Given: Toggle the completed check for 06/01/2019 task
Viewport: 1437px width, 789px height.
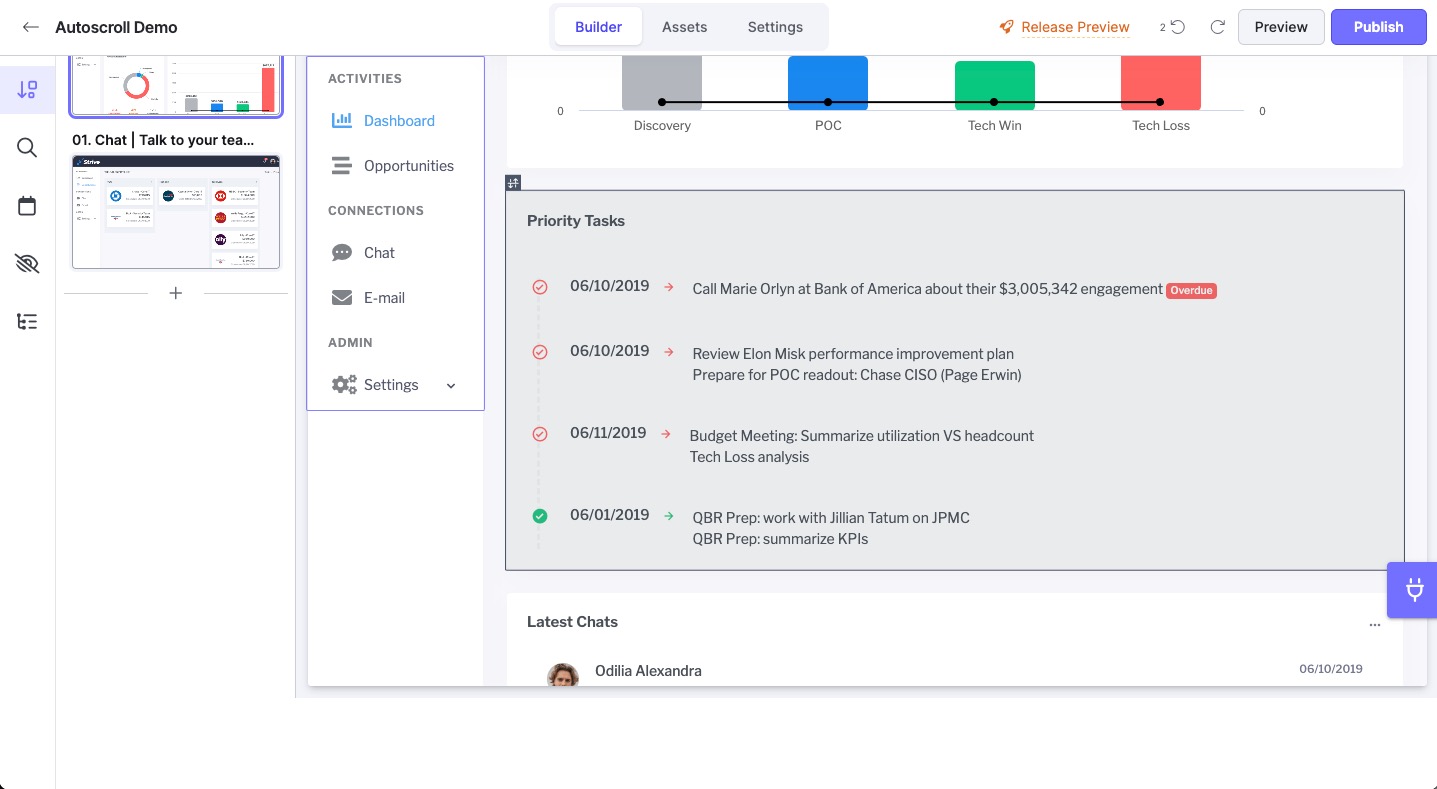Looking at the screenshot, I should [540, 516].
